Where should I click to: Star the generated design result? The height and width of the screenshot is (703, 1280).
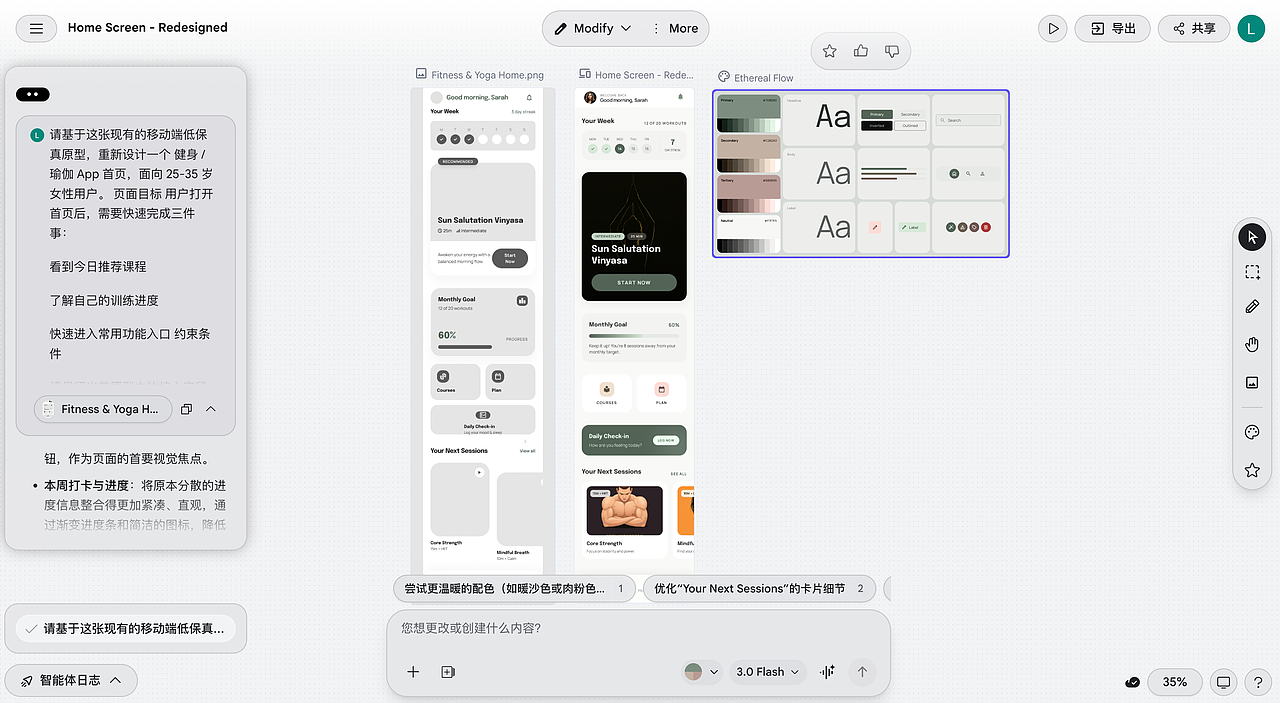pyautogui.click(x=829, y=51)
